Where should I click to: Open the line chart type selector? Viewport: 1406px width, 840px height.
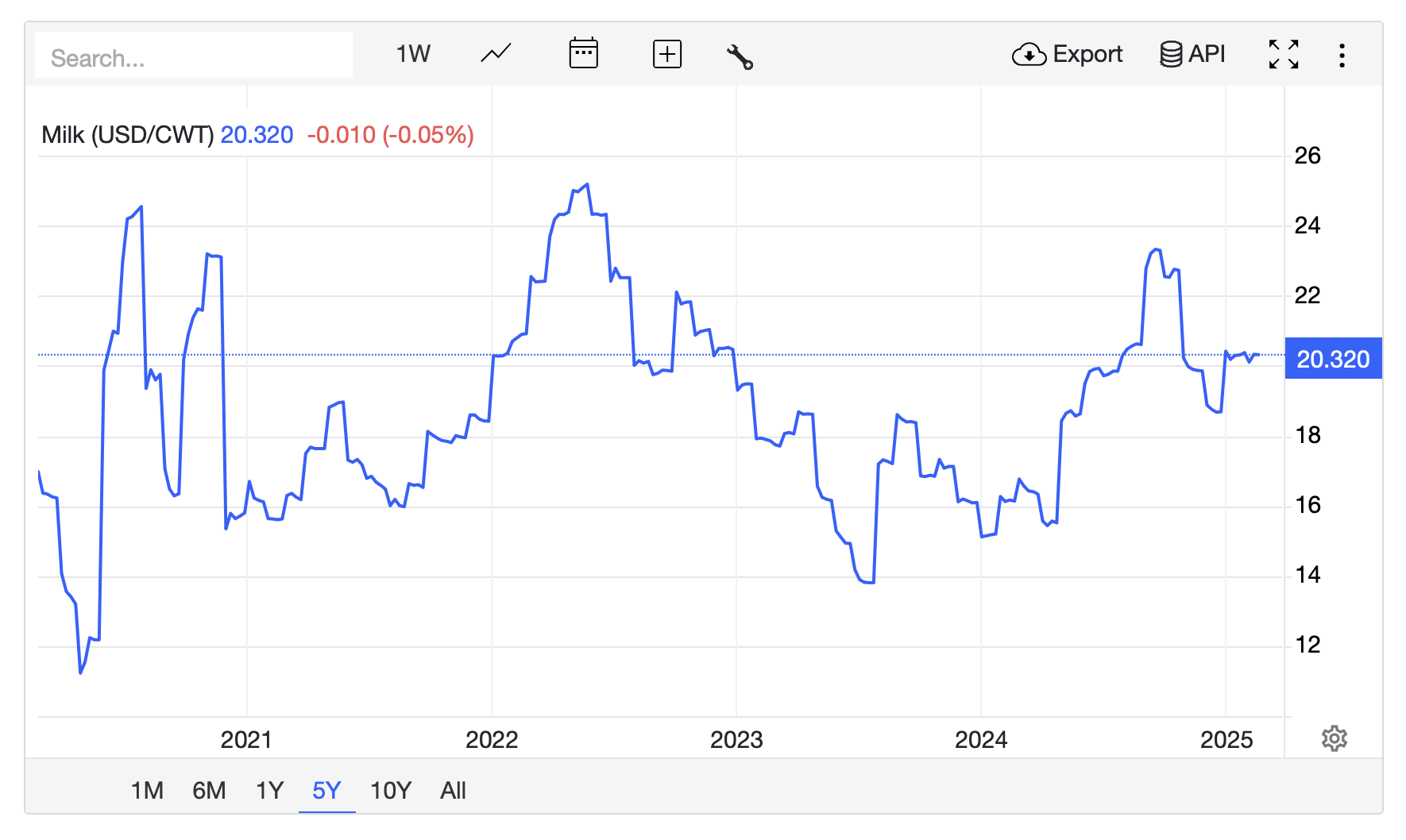496,54
